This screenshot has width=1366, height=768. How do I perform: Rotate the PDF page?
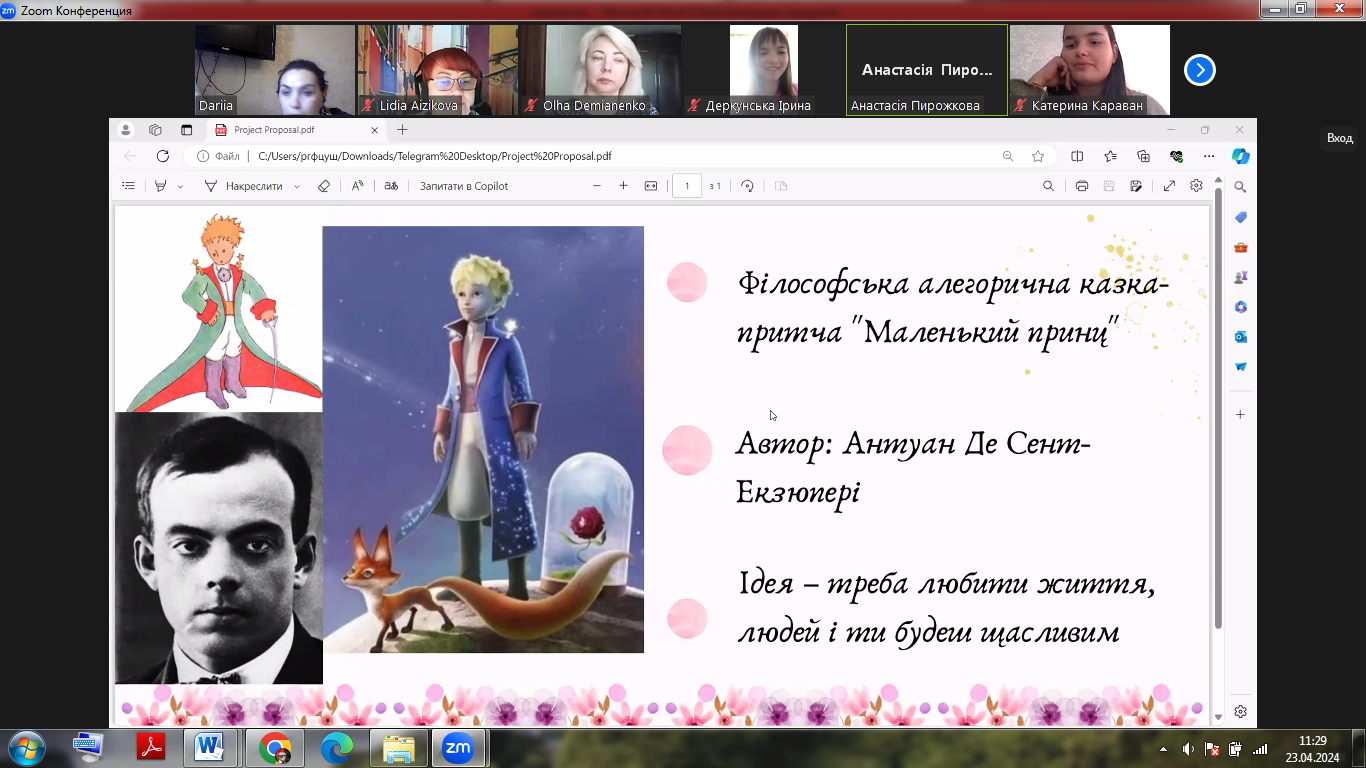747,186
